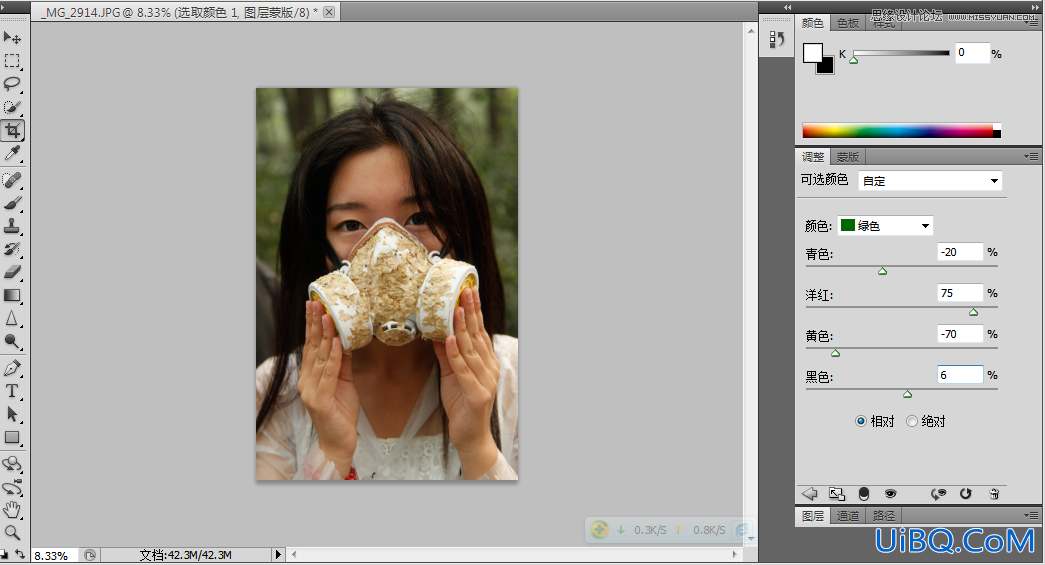Pick a color from the spectrum ramp

tap(901, 131)
